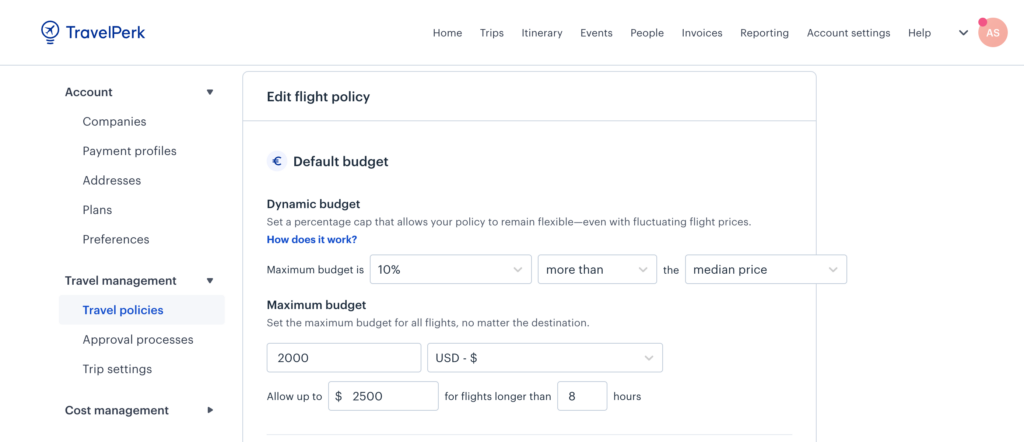This screenshot has height=442, width=1024.
Task: Open the 10% percentage dropdown
Action: coord(450,270)
